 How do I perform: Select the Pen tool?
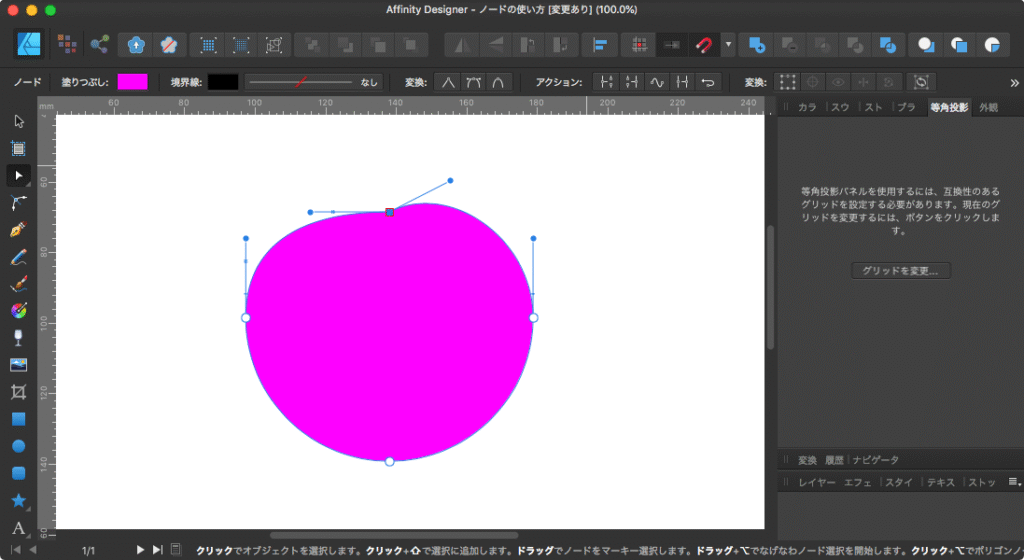pos(18,230)
